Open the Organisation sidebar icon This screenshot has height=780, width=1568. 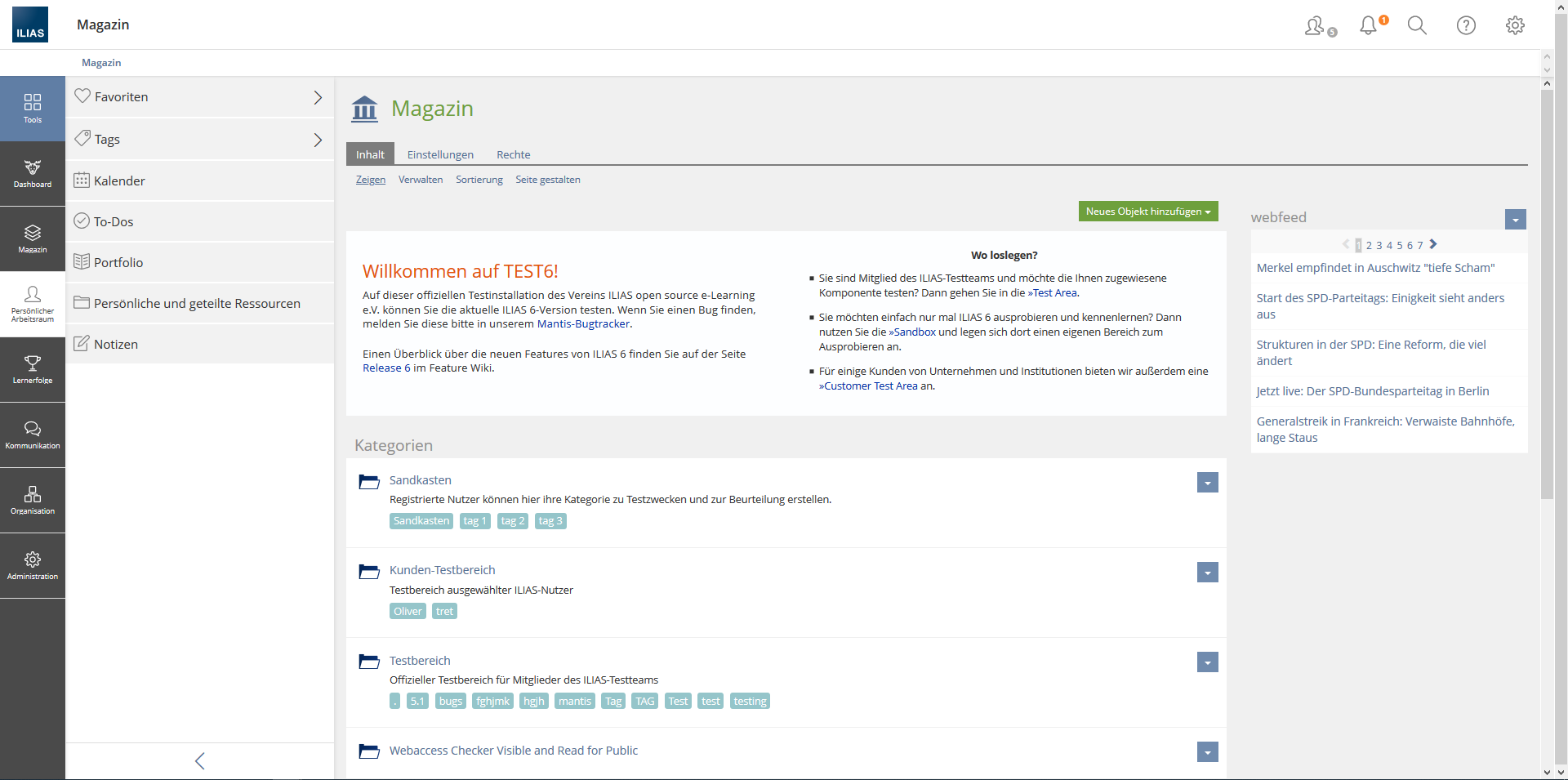click(x=33, y=500)
